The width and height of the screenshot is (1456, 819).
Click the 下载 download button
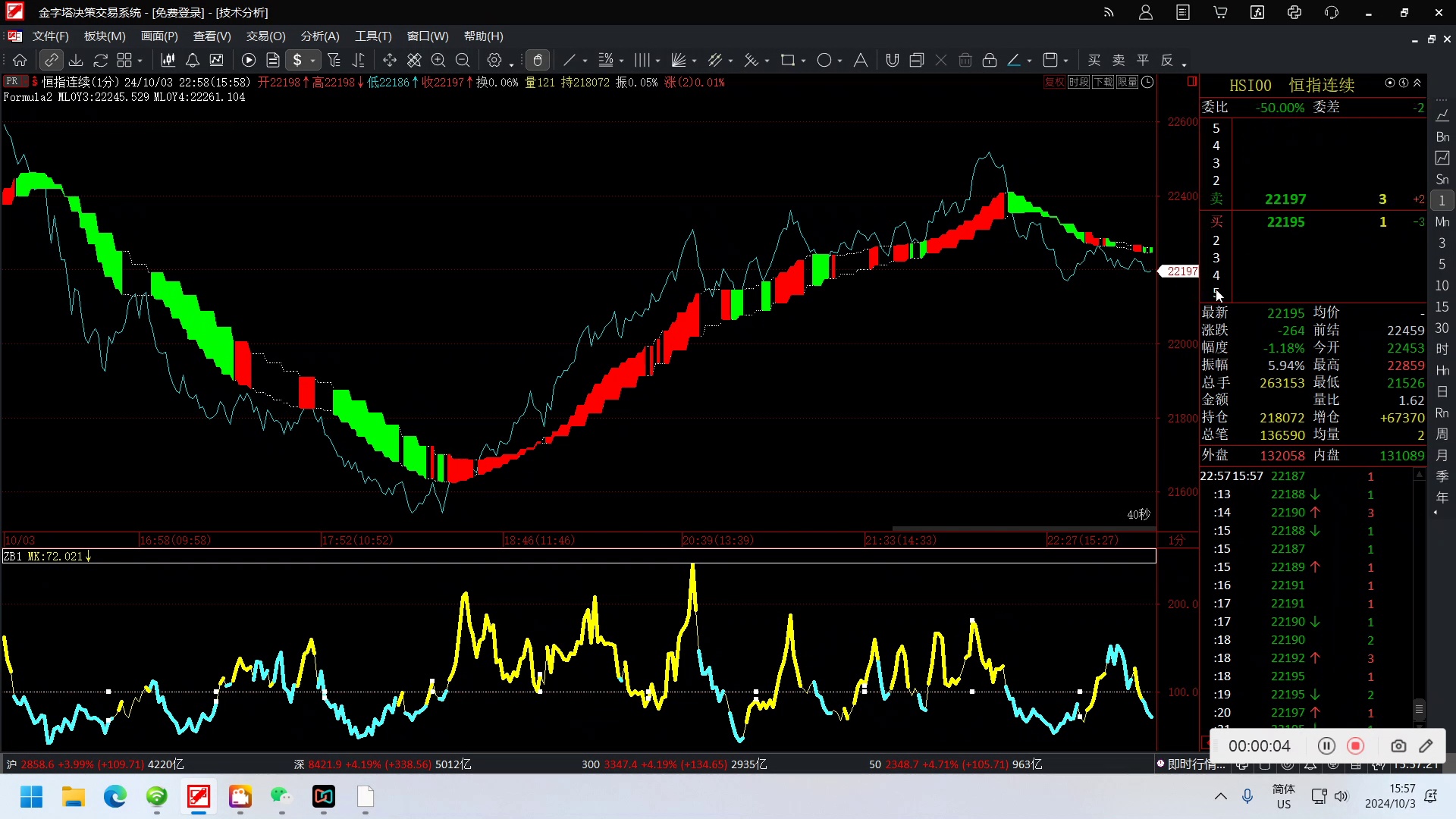1103,82
